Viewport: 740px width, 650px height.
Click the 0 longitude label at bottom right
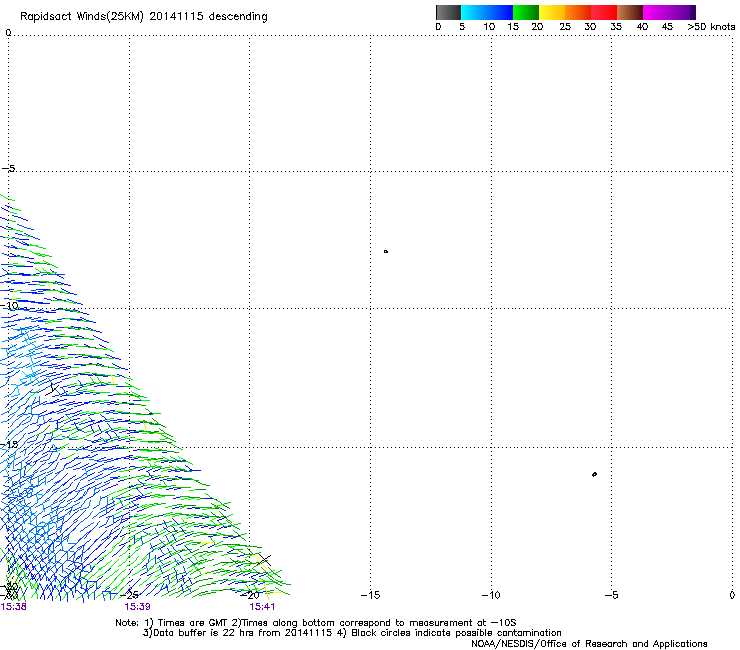[x=732, y=595]
